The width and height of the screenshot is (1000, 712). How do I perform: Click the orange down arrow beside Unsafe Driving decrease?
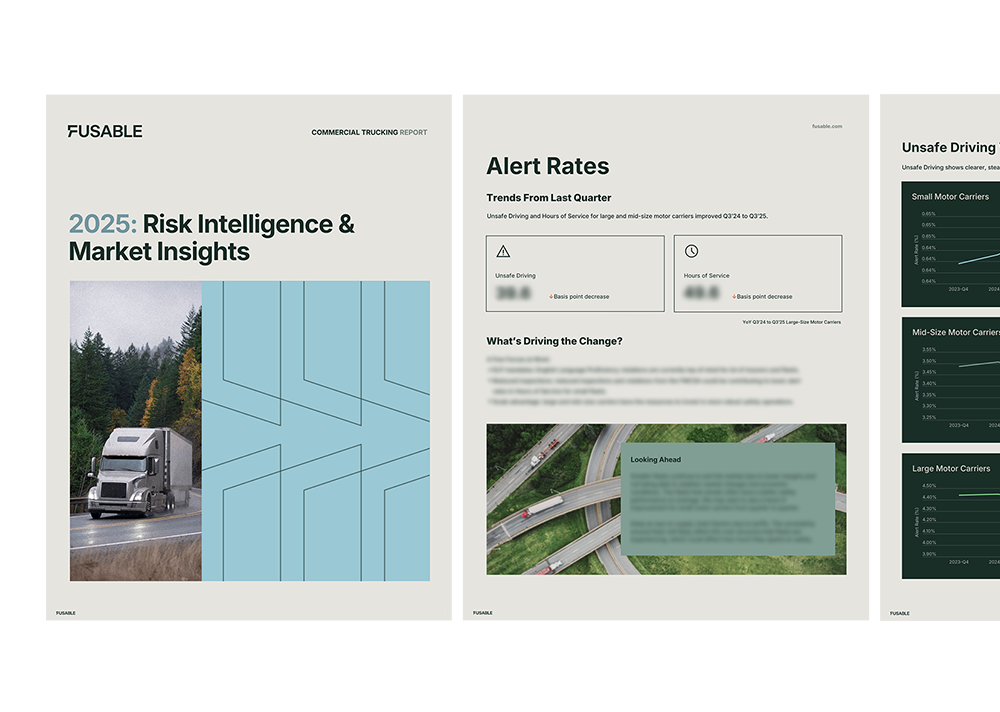pyautogui.click(x=550, y=296)
